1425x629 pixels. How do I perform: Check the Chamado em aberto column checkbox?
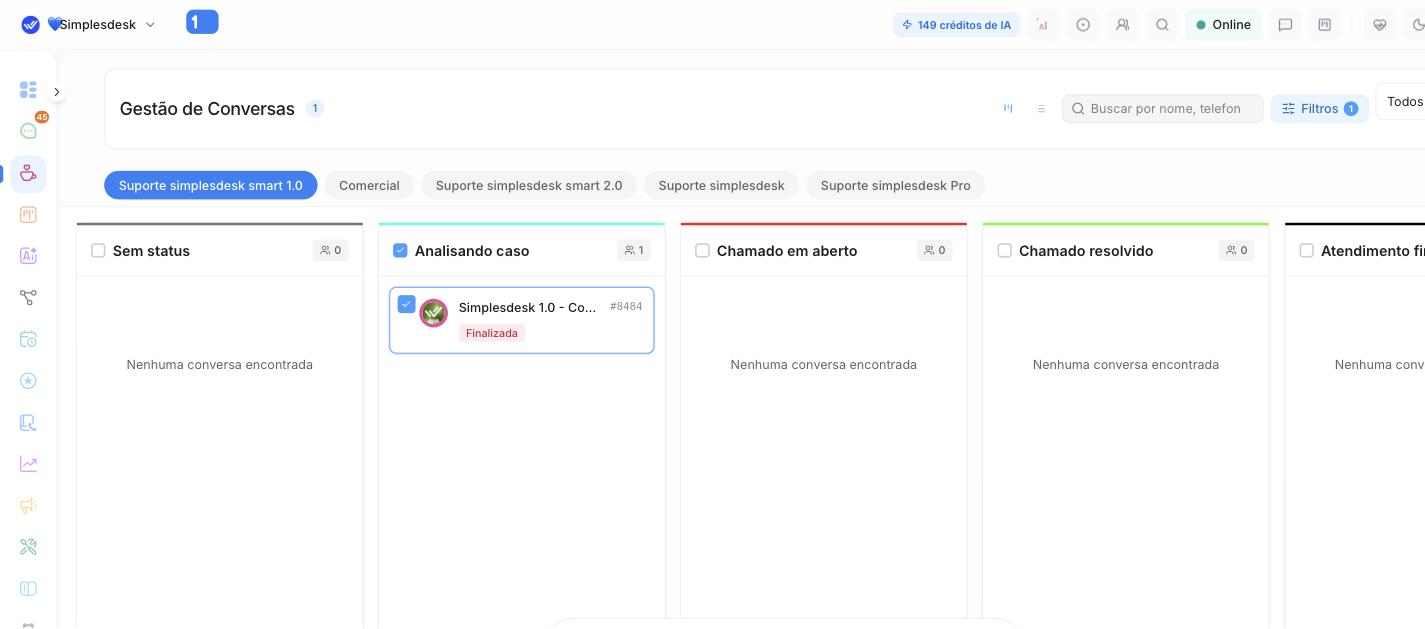tap(702, 251)
